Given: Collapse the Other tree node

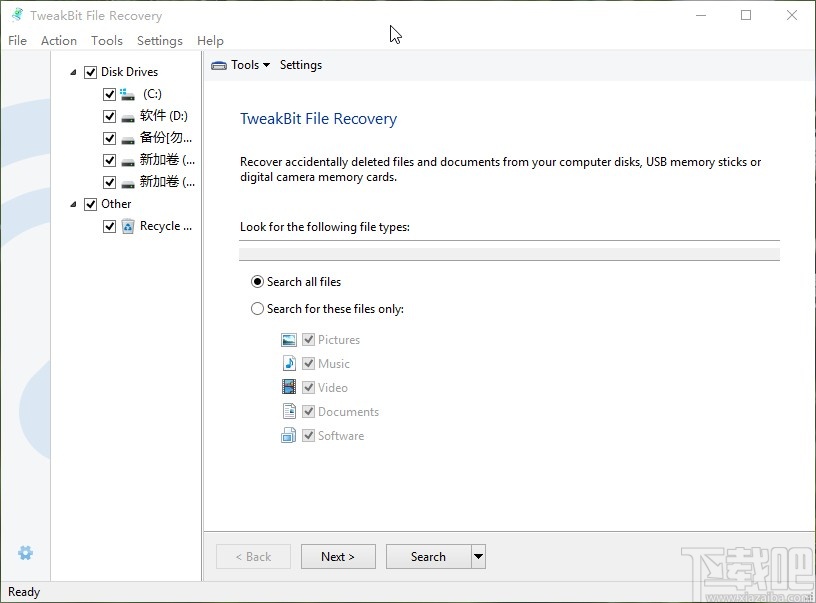Looking at the screenshot, I should 73,204.
